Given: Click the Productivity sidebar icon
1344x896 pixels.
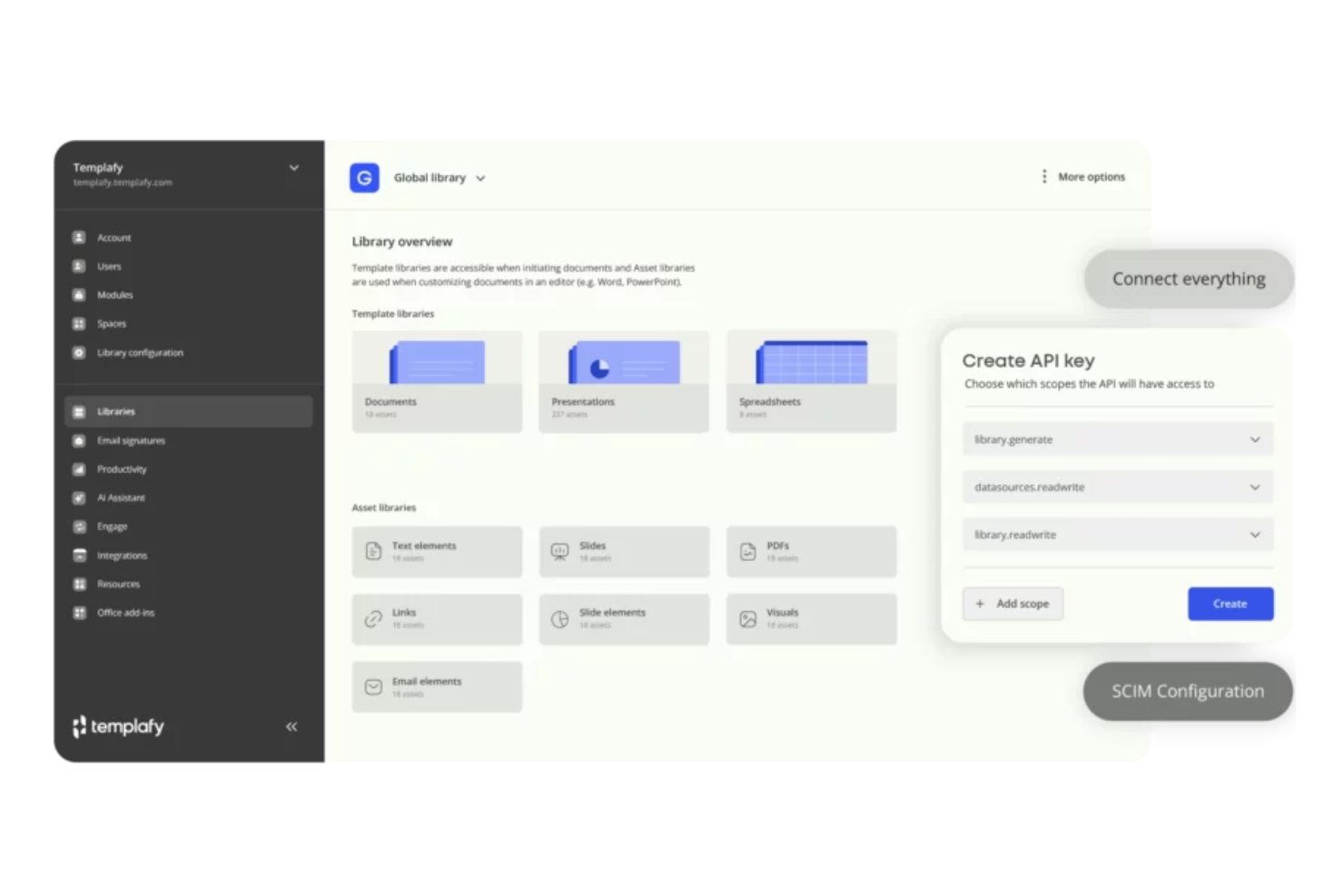Looking at the screenshot, I should (79, 469).
